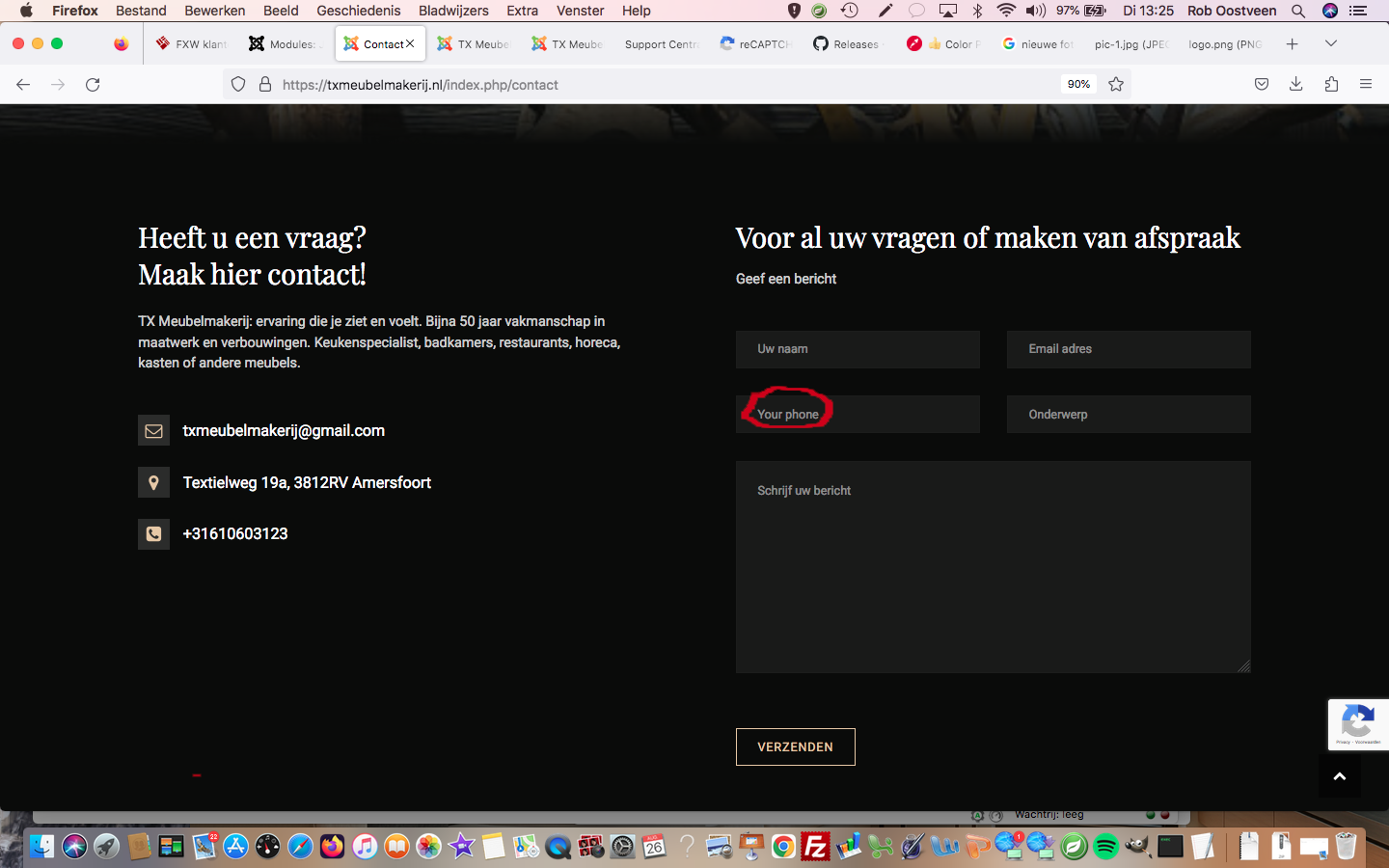Focus the Your phone input field

[x=858, y=415]
